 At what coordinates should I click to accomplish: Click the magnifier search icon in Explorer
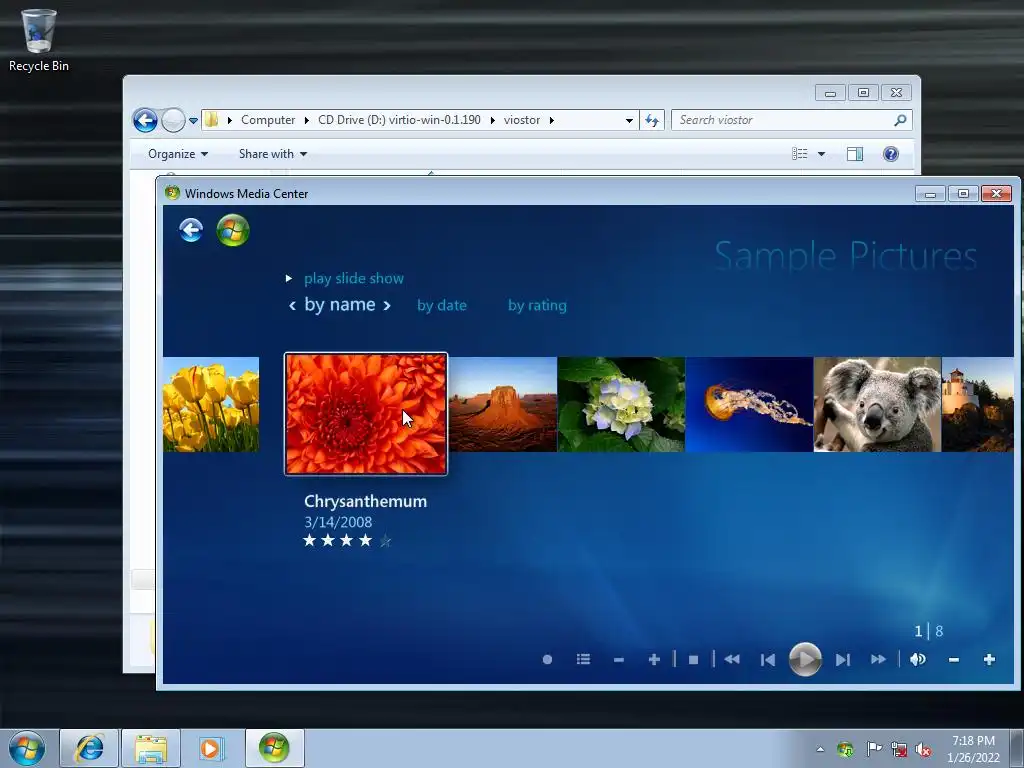[x=901, y=120]
